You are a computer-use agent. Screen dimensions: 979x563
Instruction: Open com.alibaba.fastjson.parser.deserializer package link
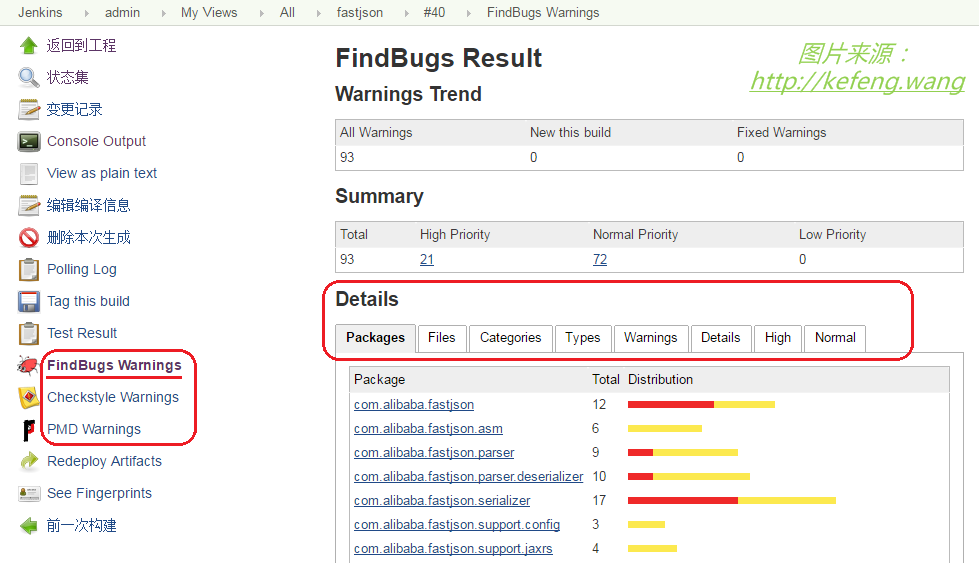tap(468, 477)
